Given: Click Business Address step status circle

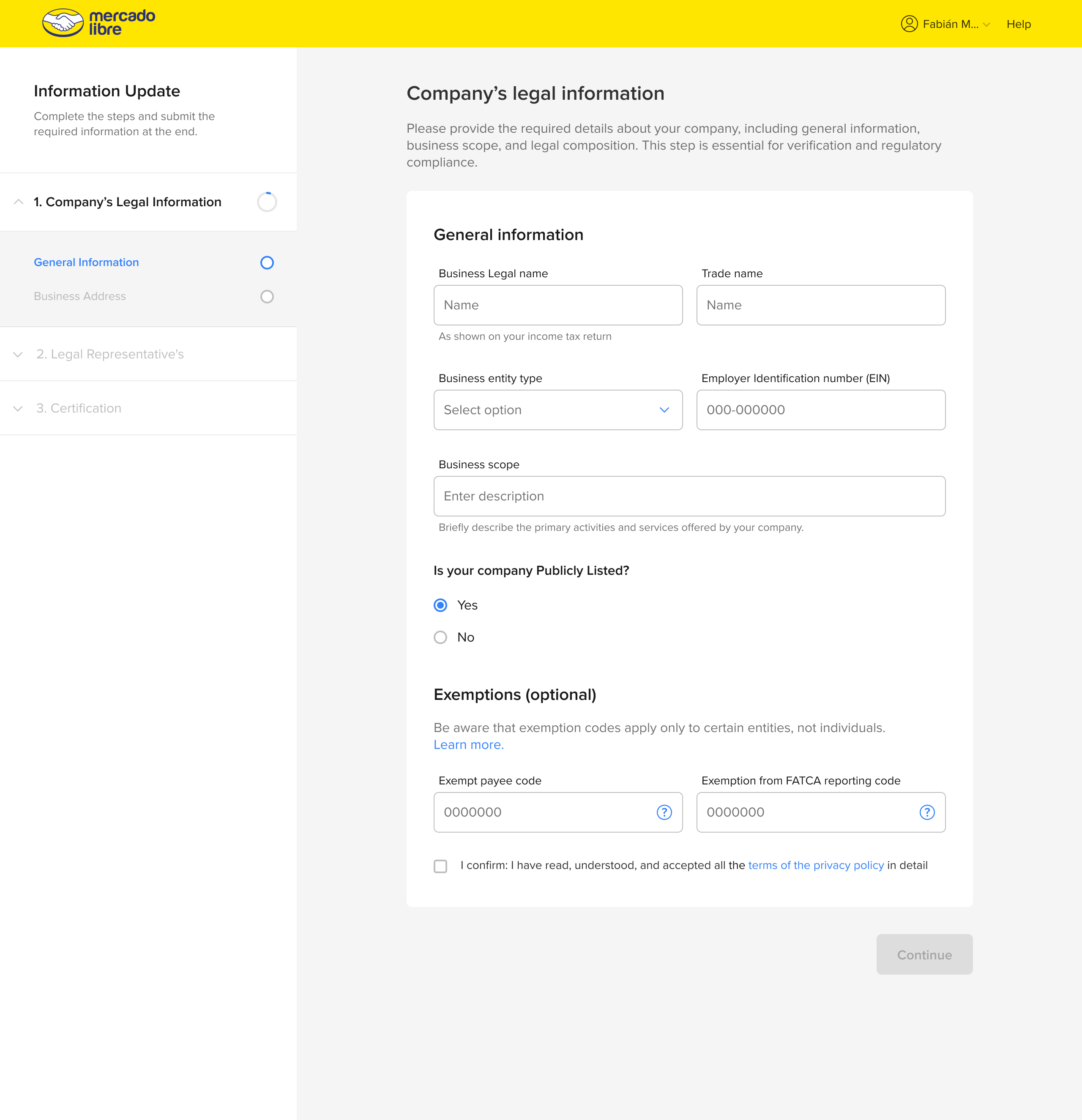Looking at the screenshot, I should pos(267,297).
